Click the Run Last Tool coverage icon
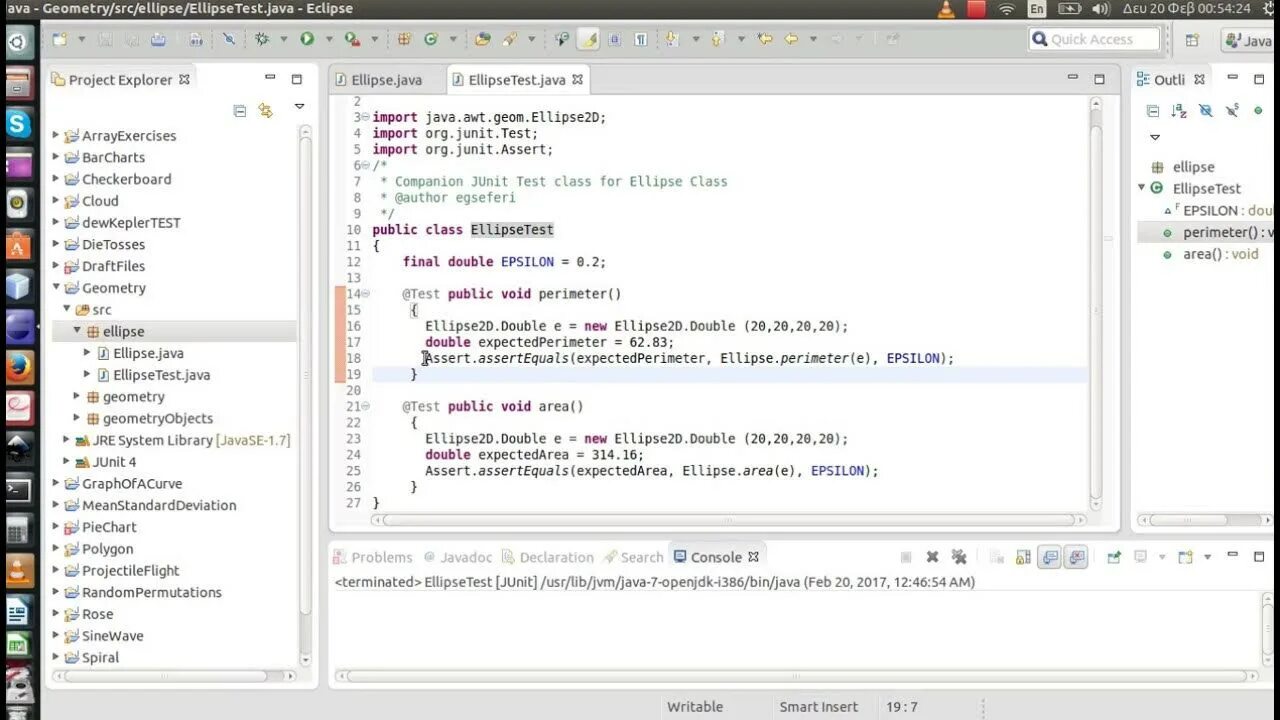Screen dimensions: 1280x720 pyautogui.click(x=351, y=39)
